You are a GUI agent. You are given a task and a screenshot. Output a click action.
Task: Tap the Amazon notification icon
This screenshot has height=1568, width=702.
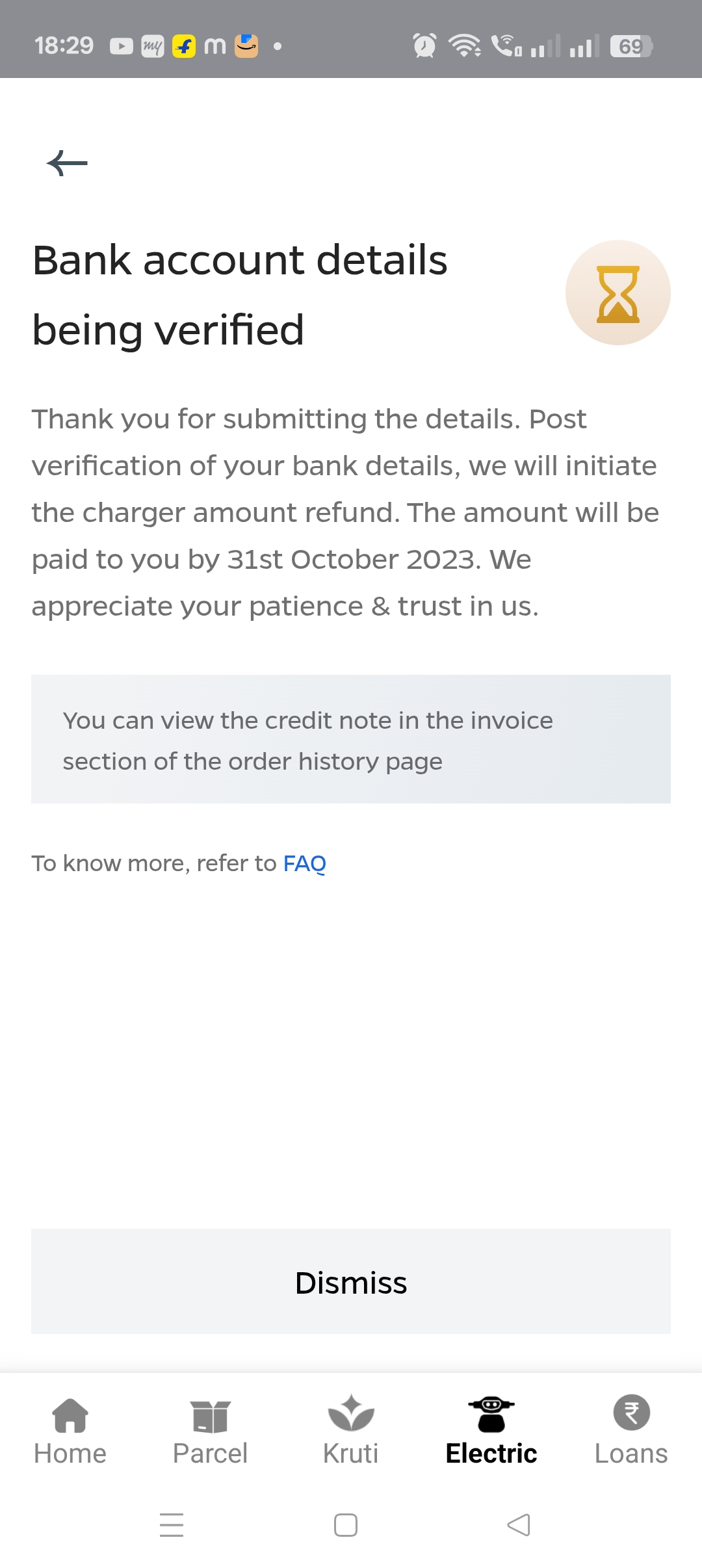pos(246,46)
